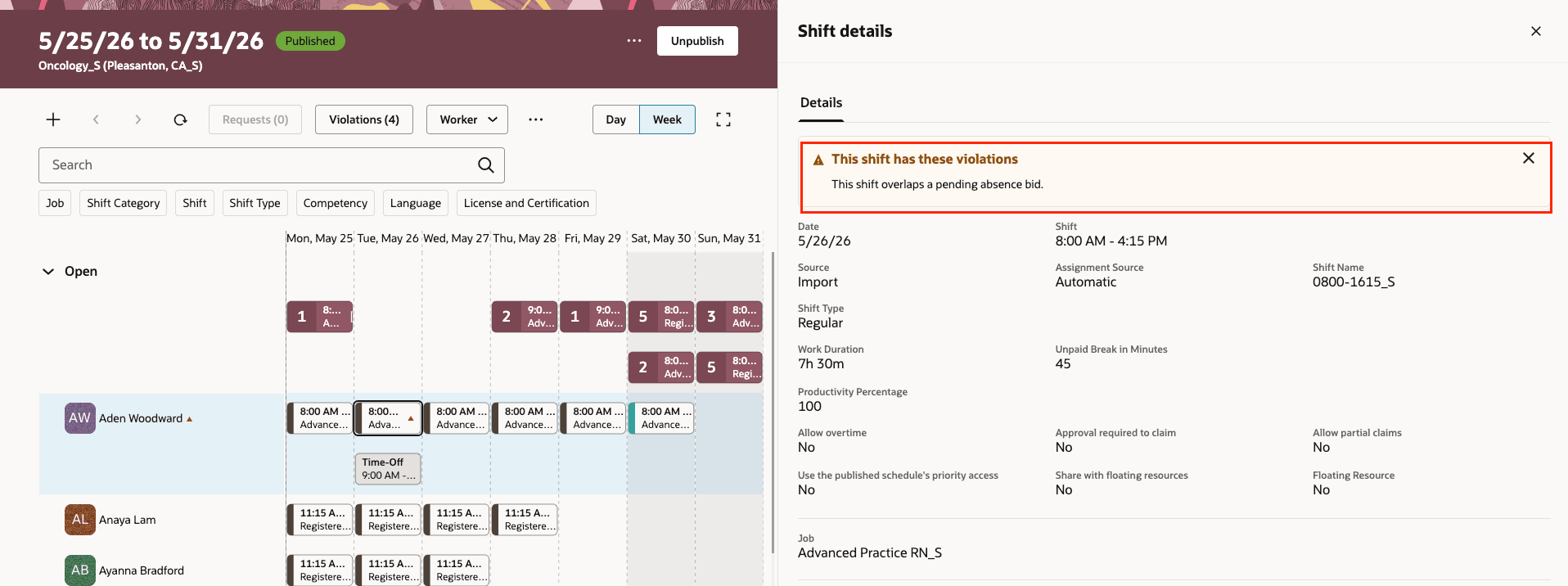The height and width of the screenshot is (586, 1568).
Task: Open the Worker view dropdown
Action: [467, 119]
